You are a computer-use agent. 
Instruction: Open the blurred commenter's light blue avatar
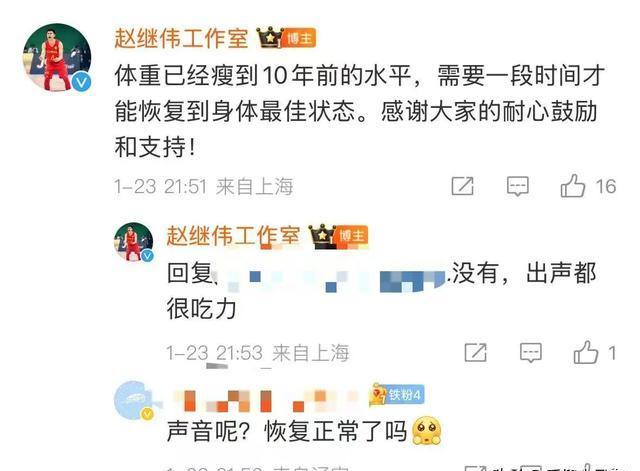tap(135, 400)
